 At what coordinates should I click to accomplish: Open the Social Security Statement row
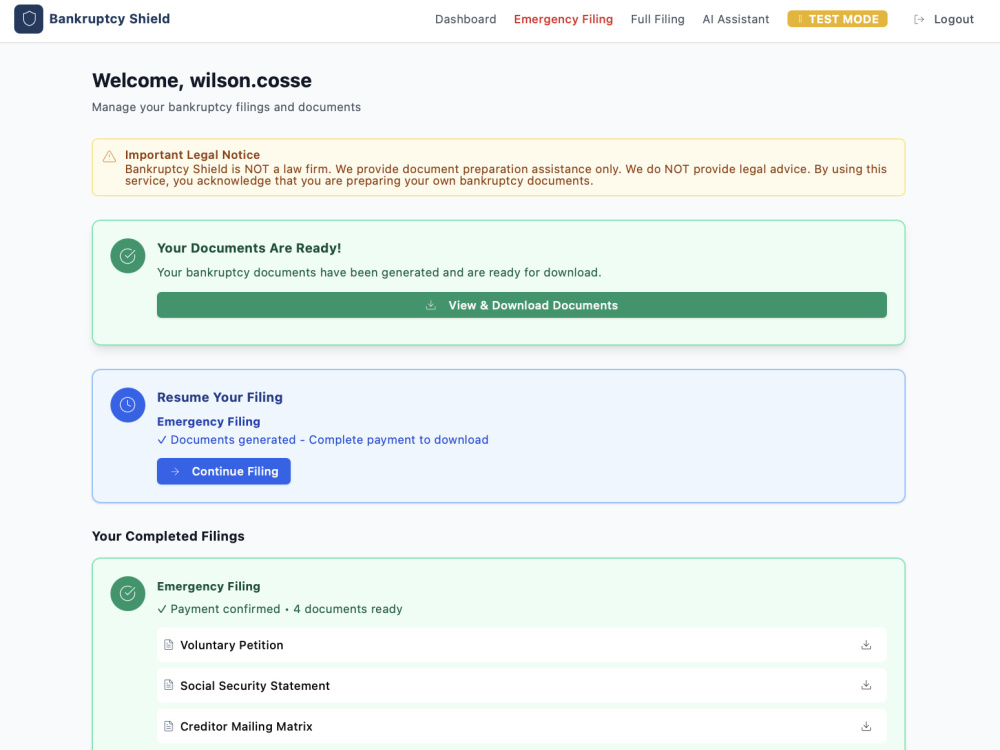pyautogui.click(x=522, y=686)
